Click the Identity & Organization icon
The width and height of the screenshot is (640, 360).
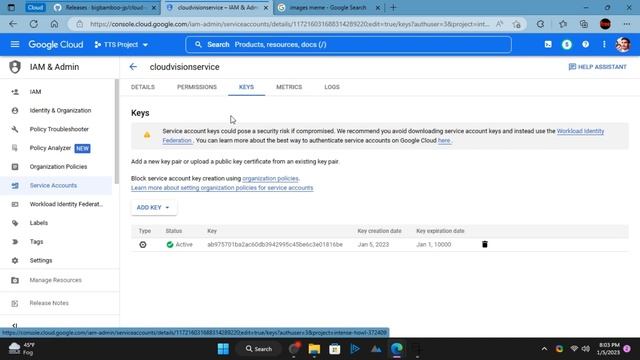click(x=15, y=111)
